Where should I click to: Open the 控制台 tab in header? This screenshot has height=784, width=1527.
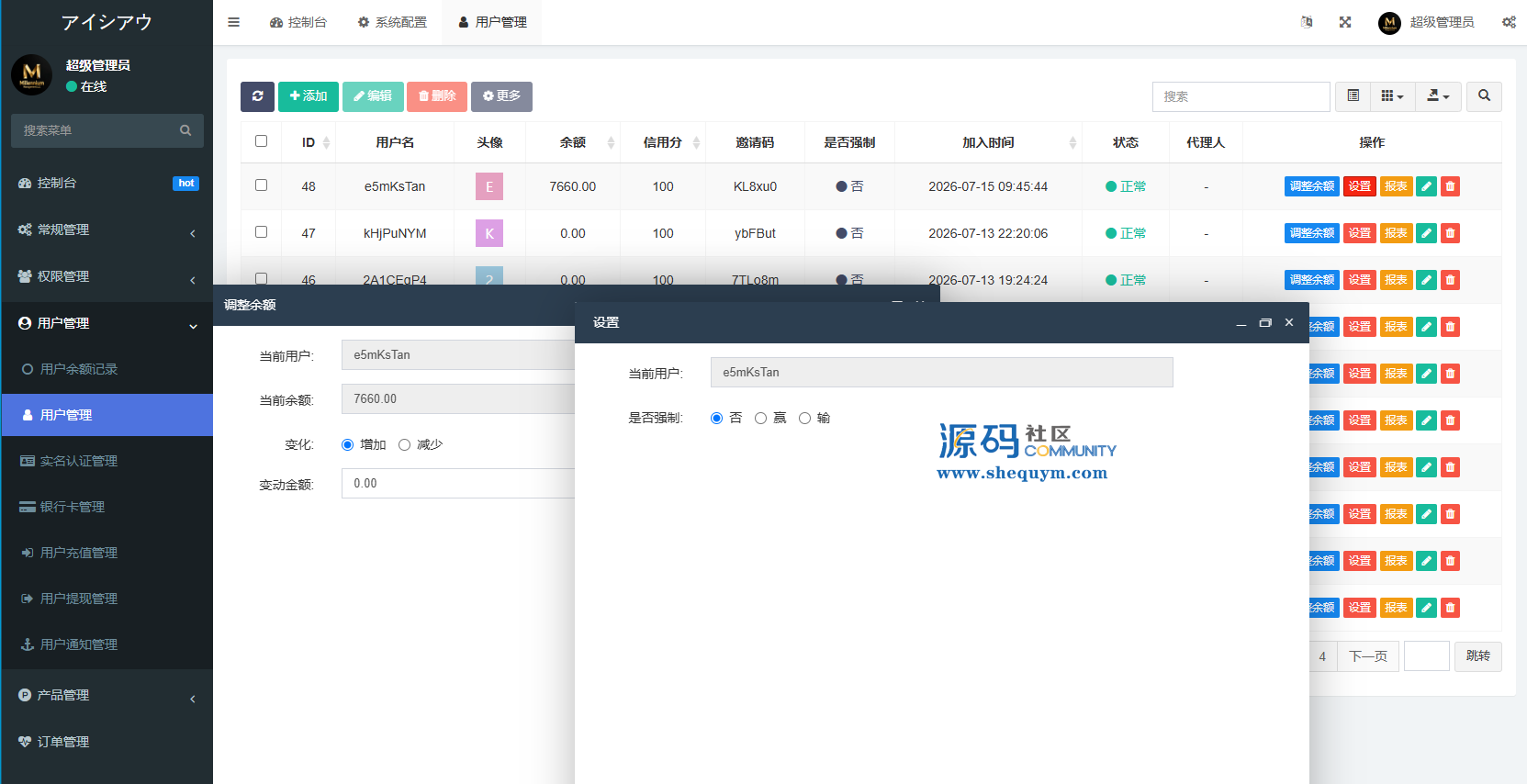(x=298, y=22)
